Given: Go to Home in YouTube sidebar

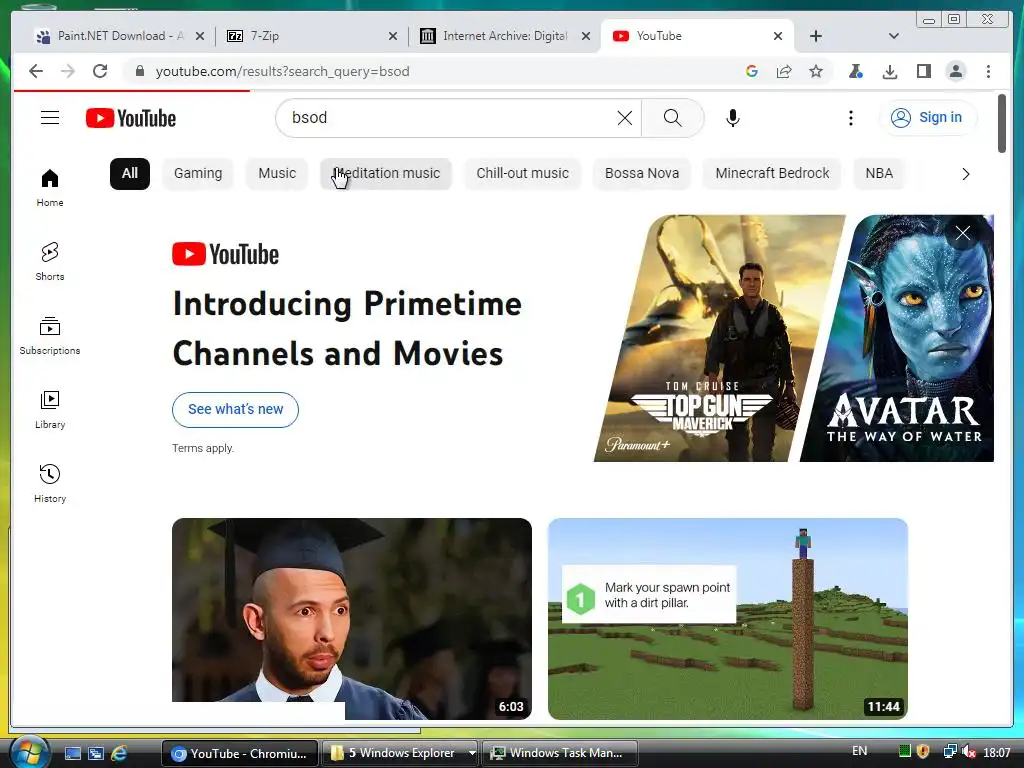Looking at the screenshot, I should [50, 187].
